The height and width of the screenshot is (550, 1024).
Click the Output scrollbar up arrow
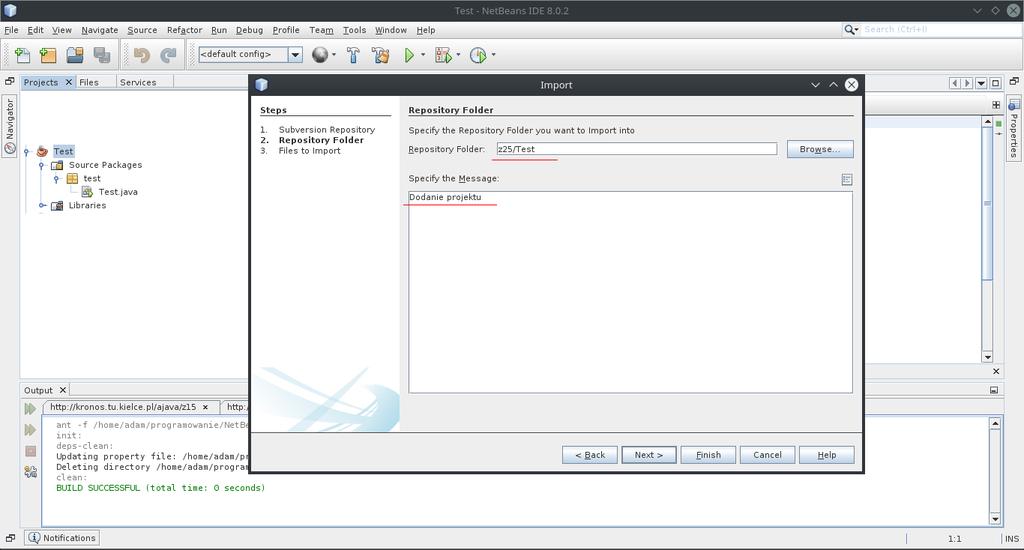pos(995,423)
